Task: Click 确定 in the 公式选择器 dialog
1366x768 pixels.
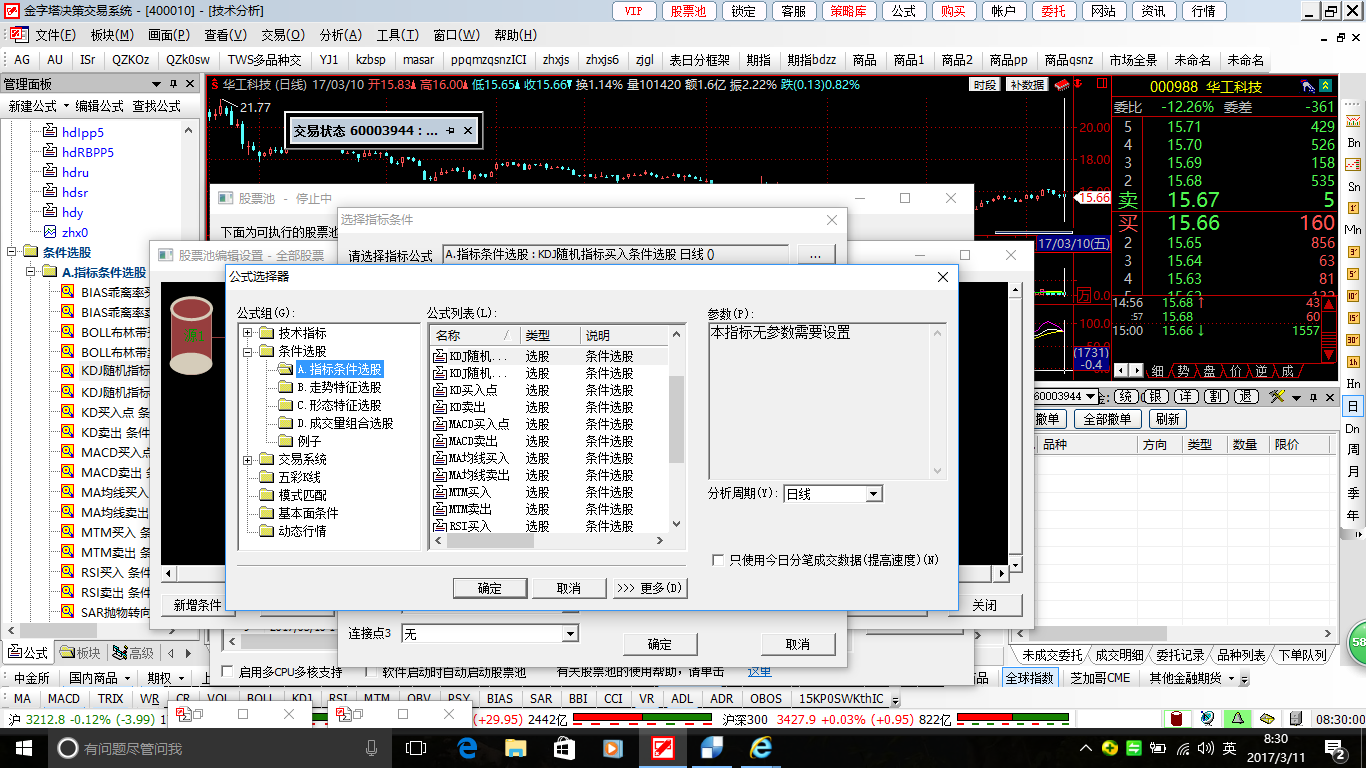Action: pos(490,588)
